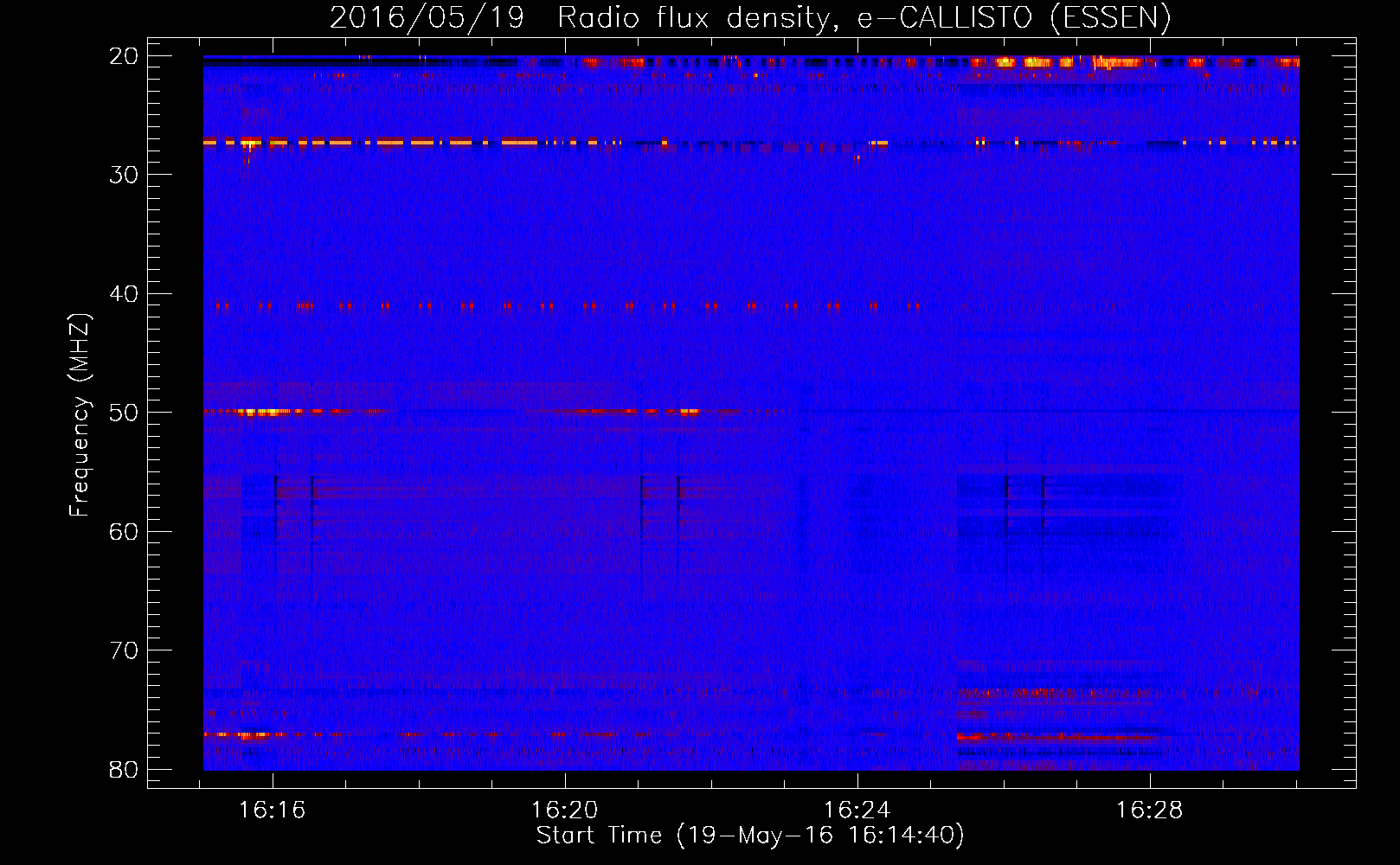Click the plot title "Radio flux density, e-CALLISTO (ESSEN)"
Image resolution: width=1400 pixels, height=865 pixels.
click(x=864, y=18)
